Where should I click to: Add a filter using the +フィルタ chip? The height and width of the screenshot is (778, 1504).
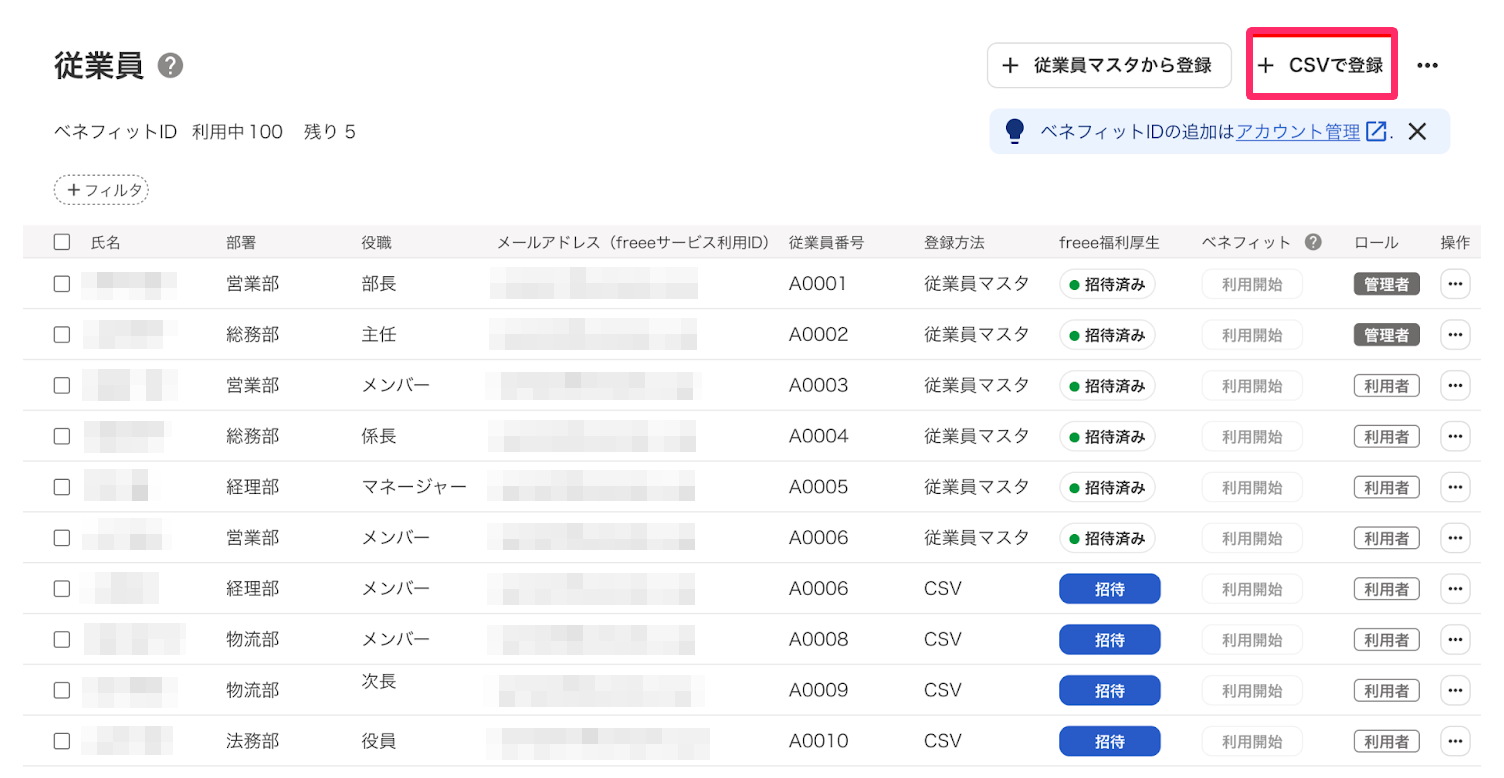pyautogui.click(x=100, y=189)
